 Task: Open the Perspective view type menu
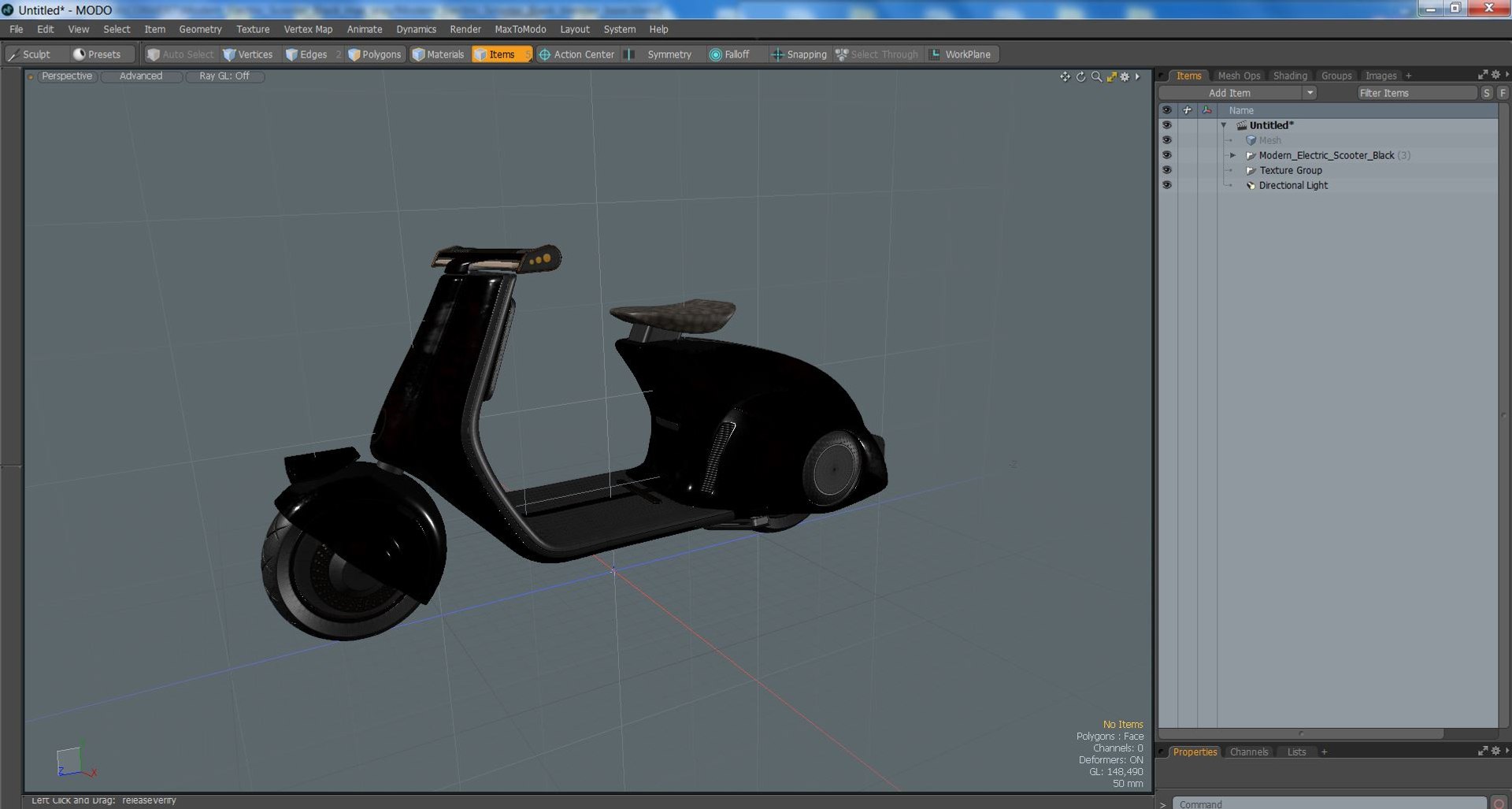(67, 76)
